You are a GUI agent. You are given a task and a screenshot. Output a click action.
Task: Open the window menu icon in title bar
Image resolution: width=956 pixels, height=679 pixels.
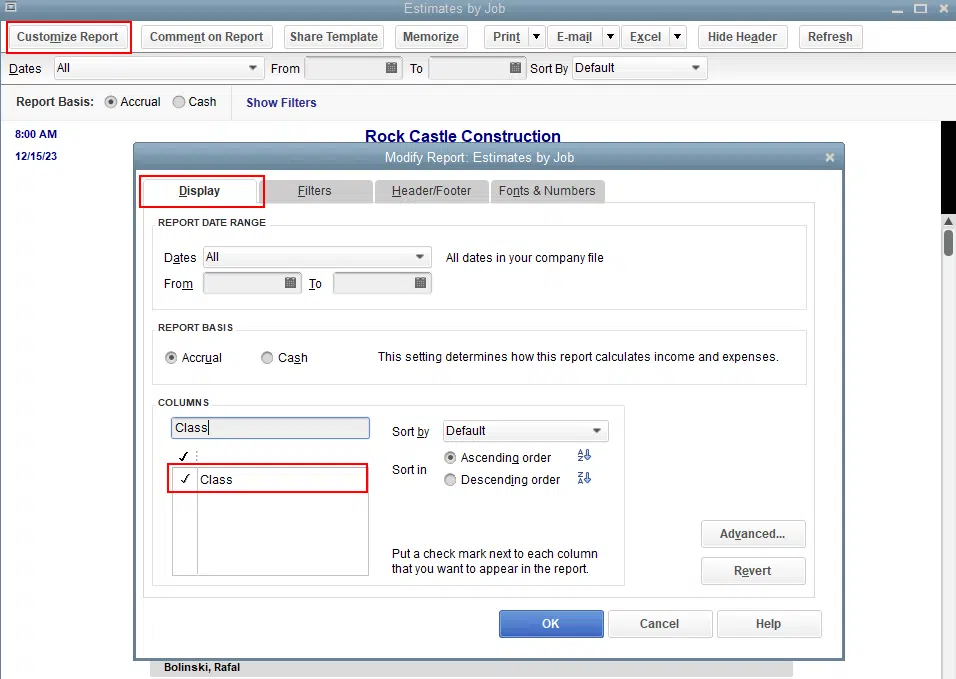pyautogui.click(x=10, y=7)
